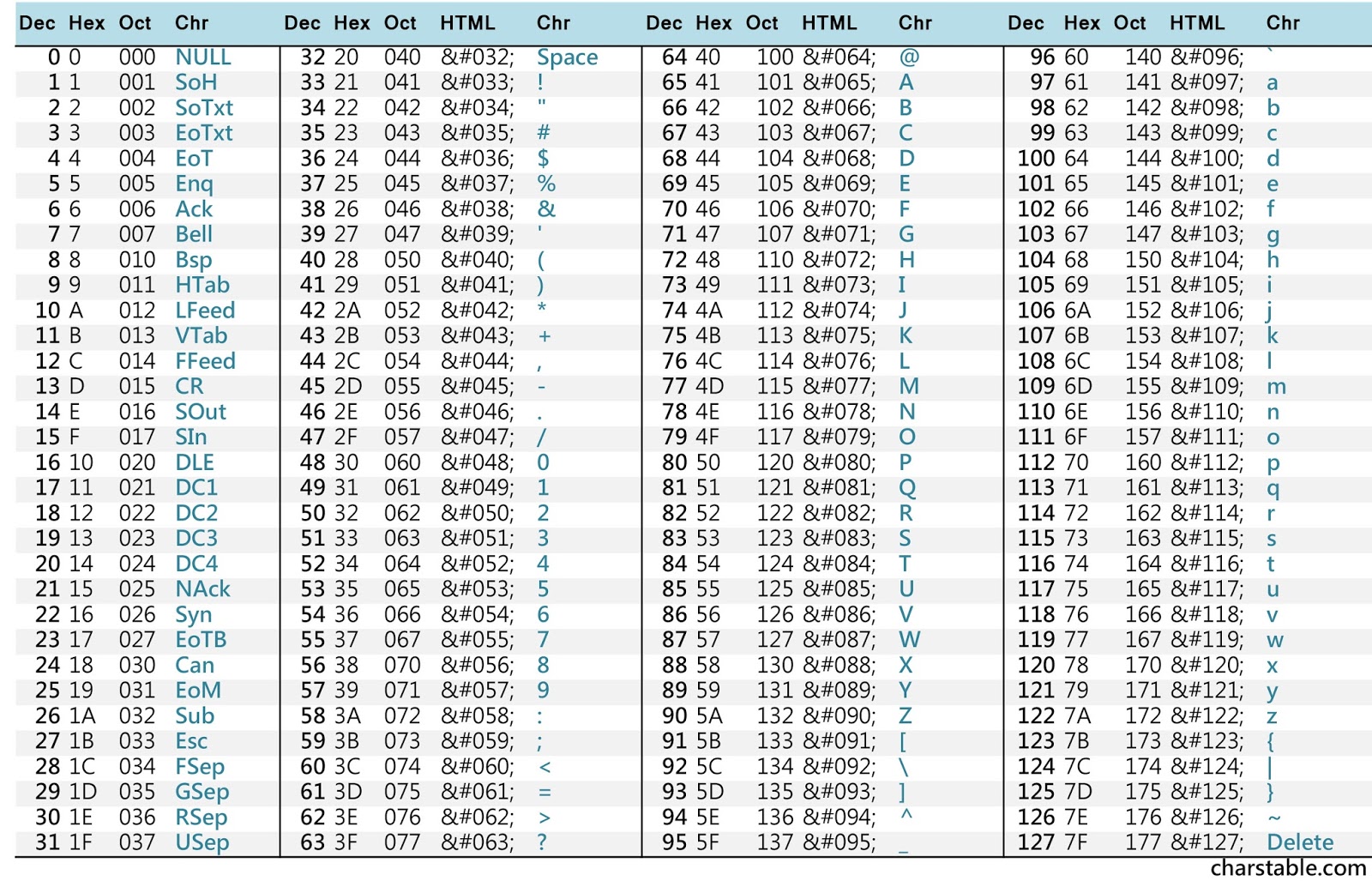The height and width of the screenshot is (881, 1372).
Task: Select the Delete entry at decimal 127
Action: coord(1300,842)
